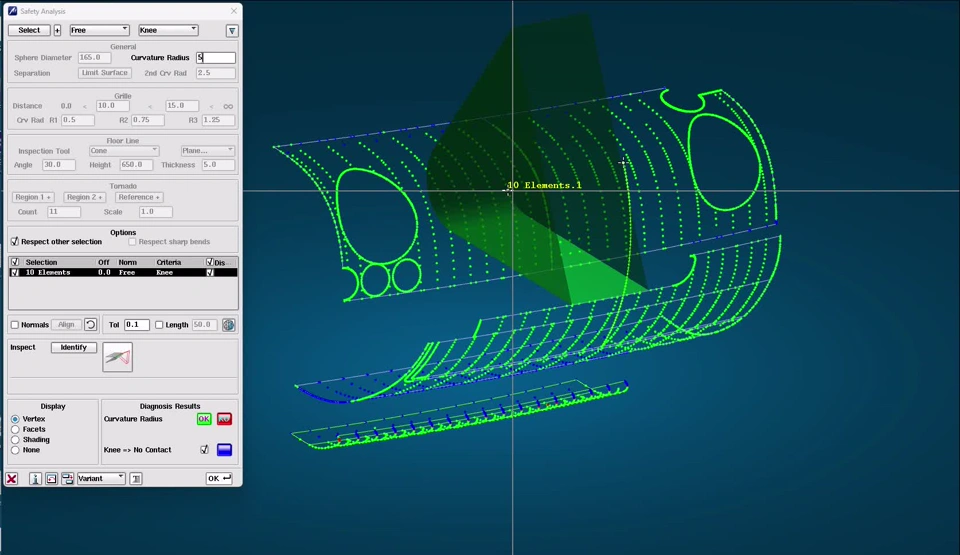
Task: Click the Criteria column header
Action: tap(168, 262)
